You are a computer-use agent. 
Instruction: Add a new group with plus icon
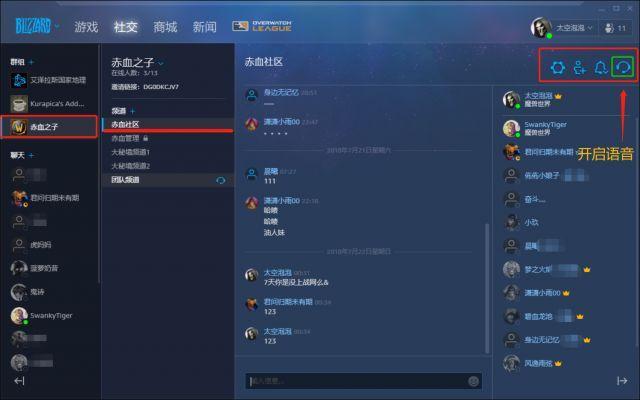[x=31, y=62]
